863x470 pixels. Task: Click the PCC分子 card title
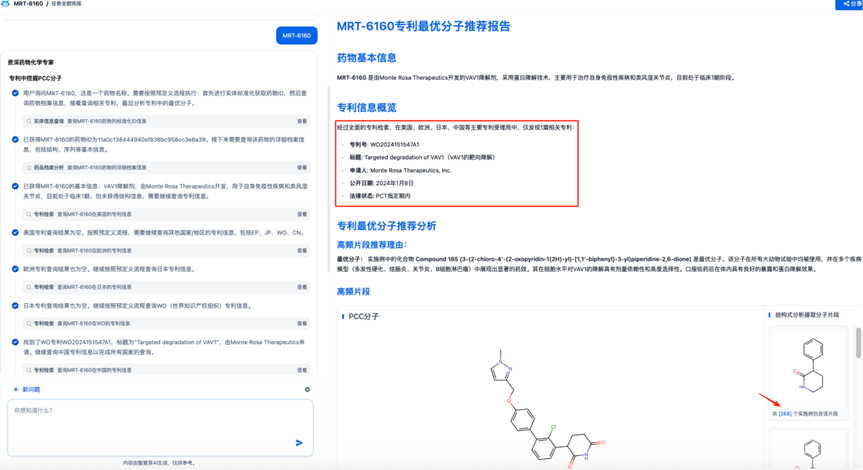[363, 316]
